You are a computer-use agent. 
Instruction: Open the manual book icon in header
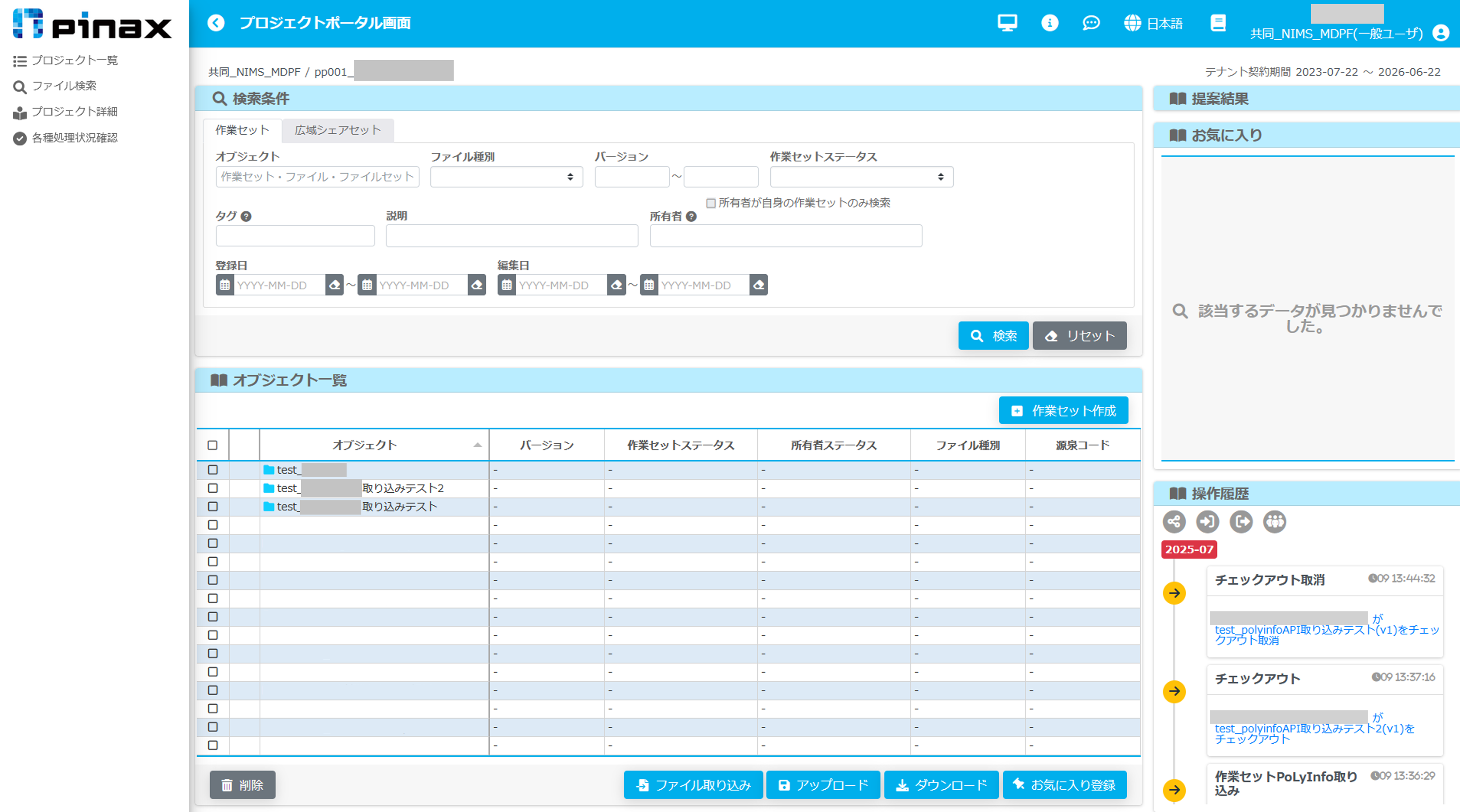click(1217, 23)
